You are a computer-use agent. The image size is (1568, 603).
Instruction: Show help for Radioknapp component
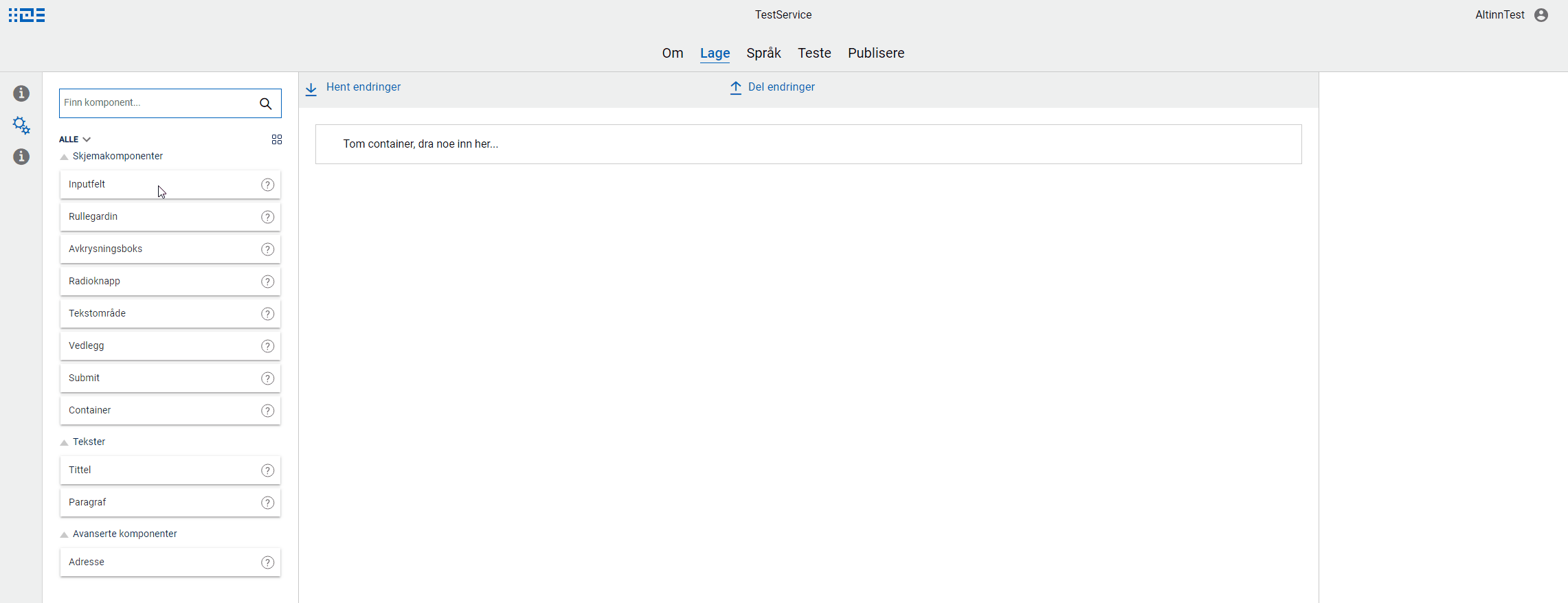pyautogui.click(x=268, y=282)
